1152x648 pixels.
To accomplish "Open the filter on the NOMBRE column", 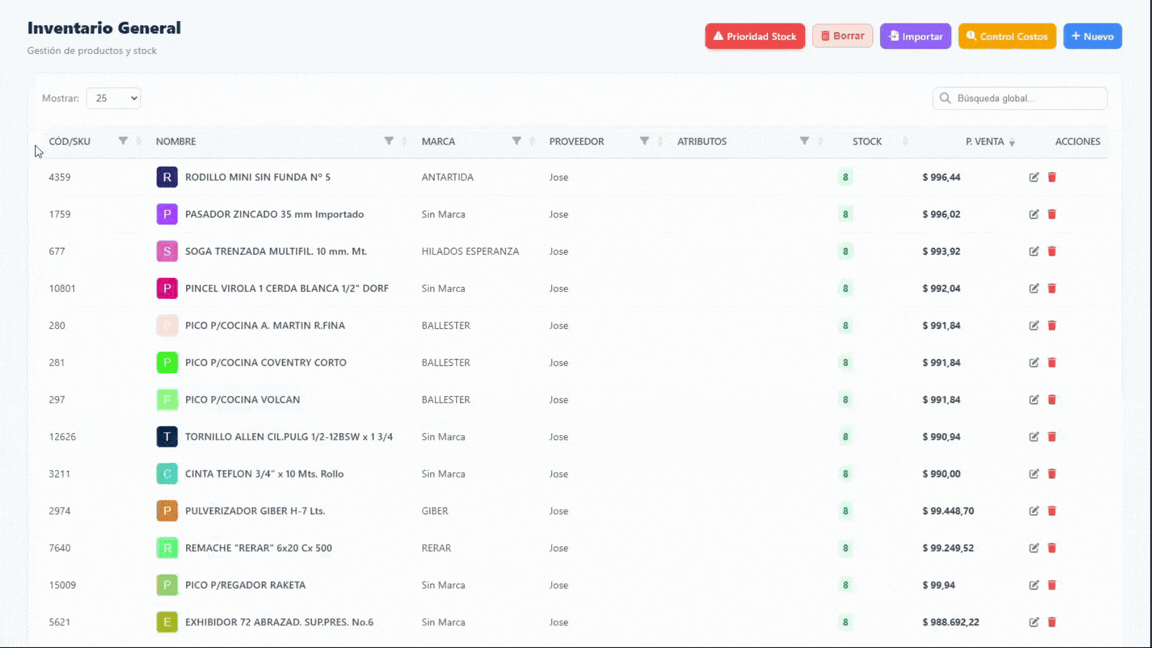I will (388, 141).
